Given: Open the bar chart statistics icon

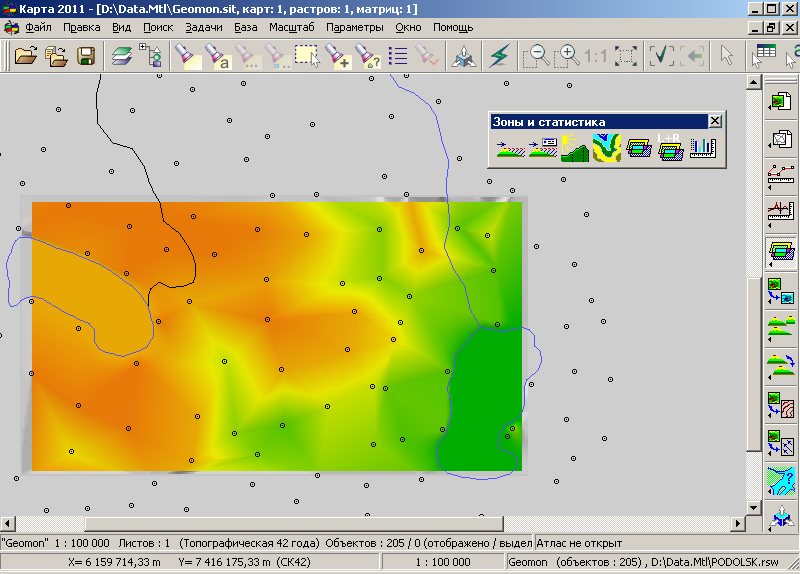Looking at the screenshot, I should tap(703, 148).
